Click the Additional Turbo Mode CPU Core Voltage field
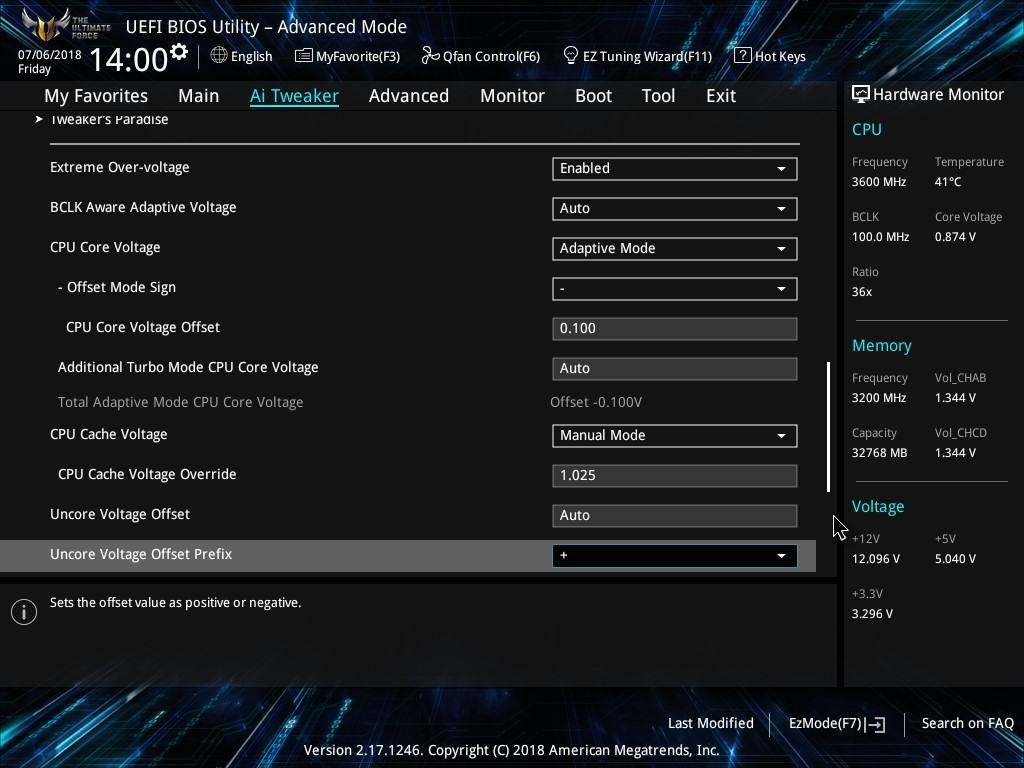The width and height of the screenshot is (1024, 768). click(x=675, y=368)
